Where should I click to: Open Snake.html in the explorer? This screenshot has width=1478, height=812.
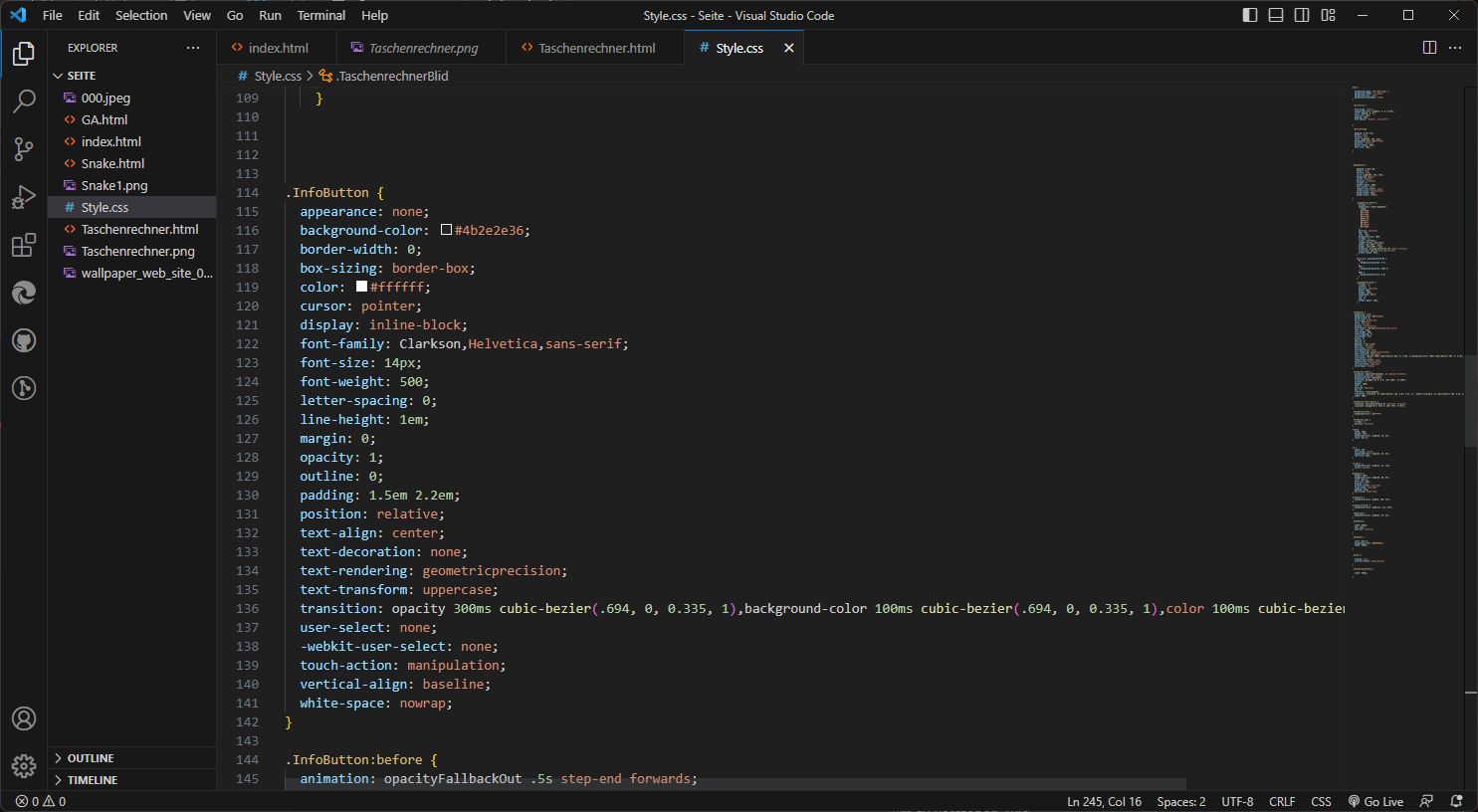[x=112, y=163]
